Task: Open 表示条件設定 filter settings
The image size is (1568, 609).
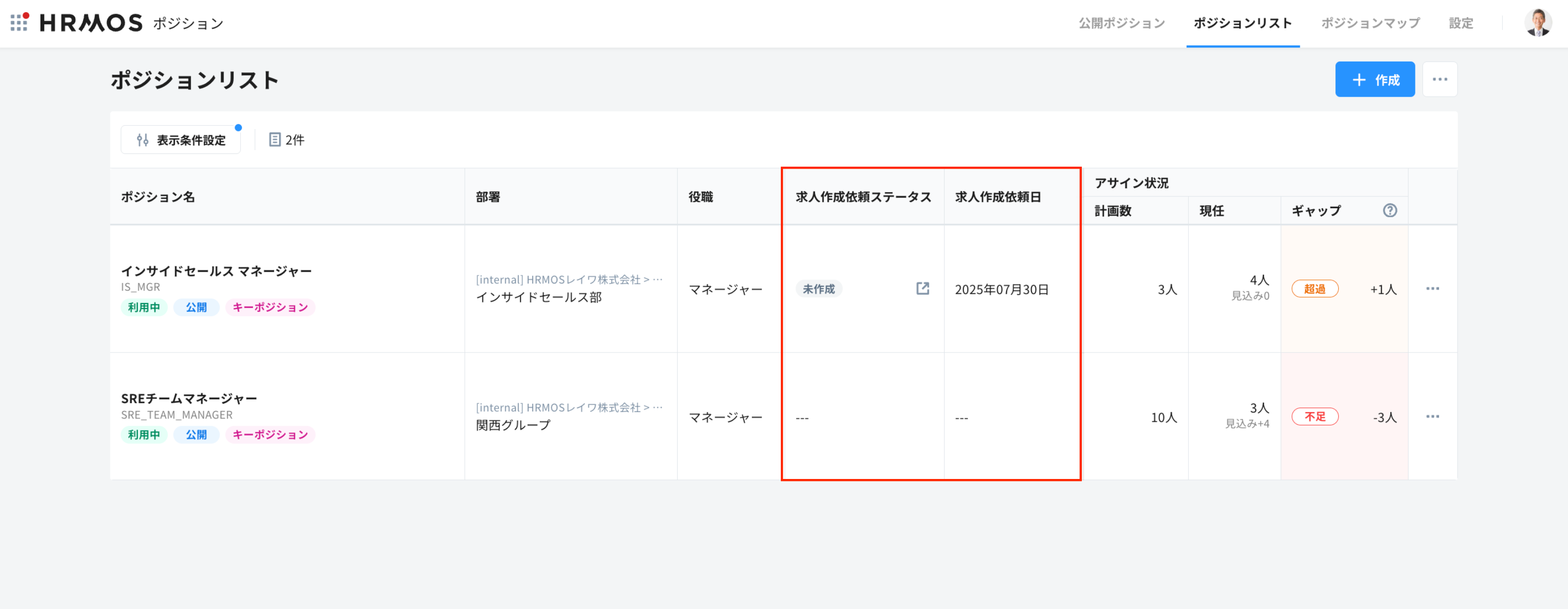Action: point(181,140)
